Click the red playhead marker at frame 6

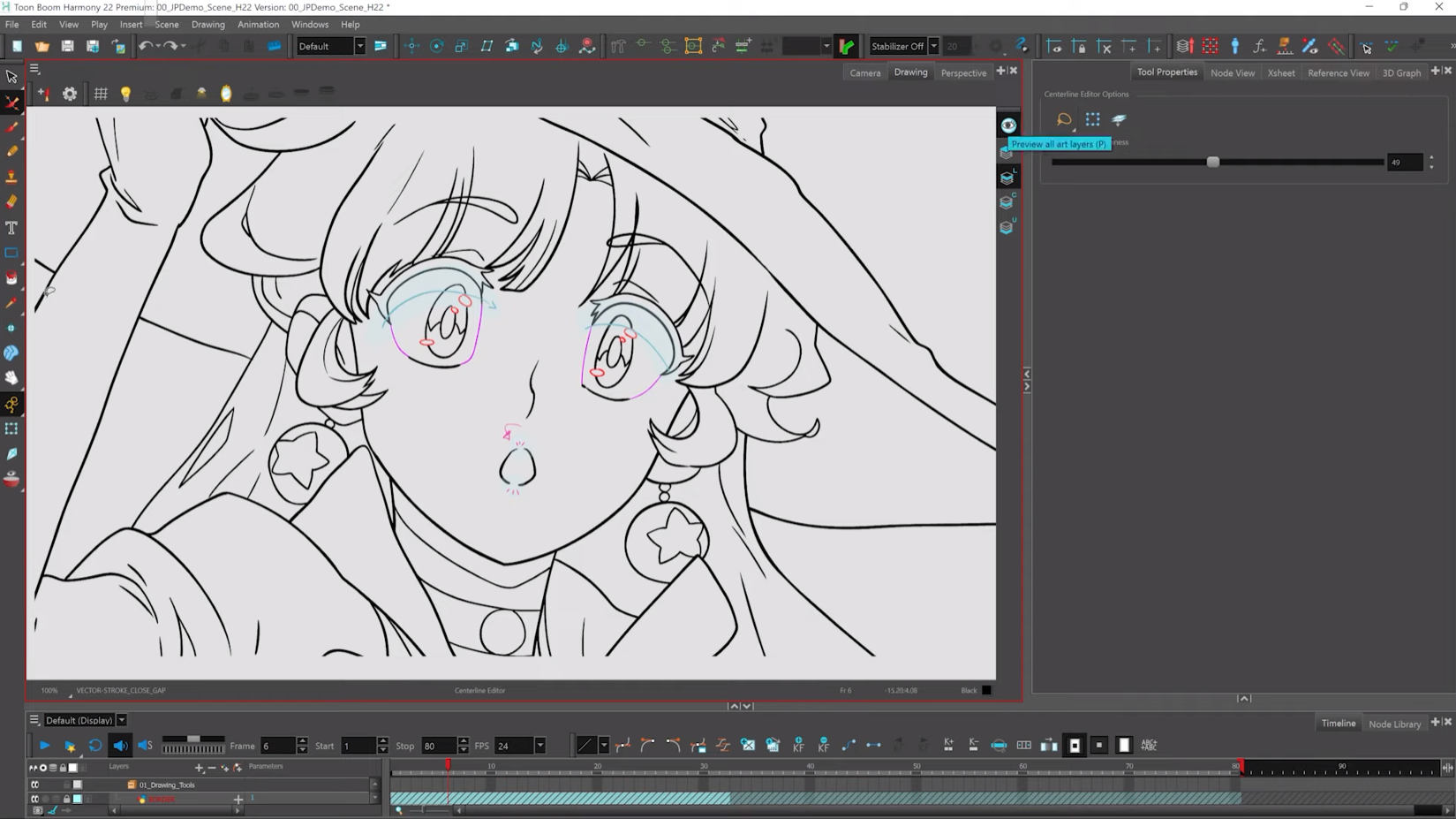(x=448, y=765)
